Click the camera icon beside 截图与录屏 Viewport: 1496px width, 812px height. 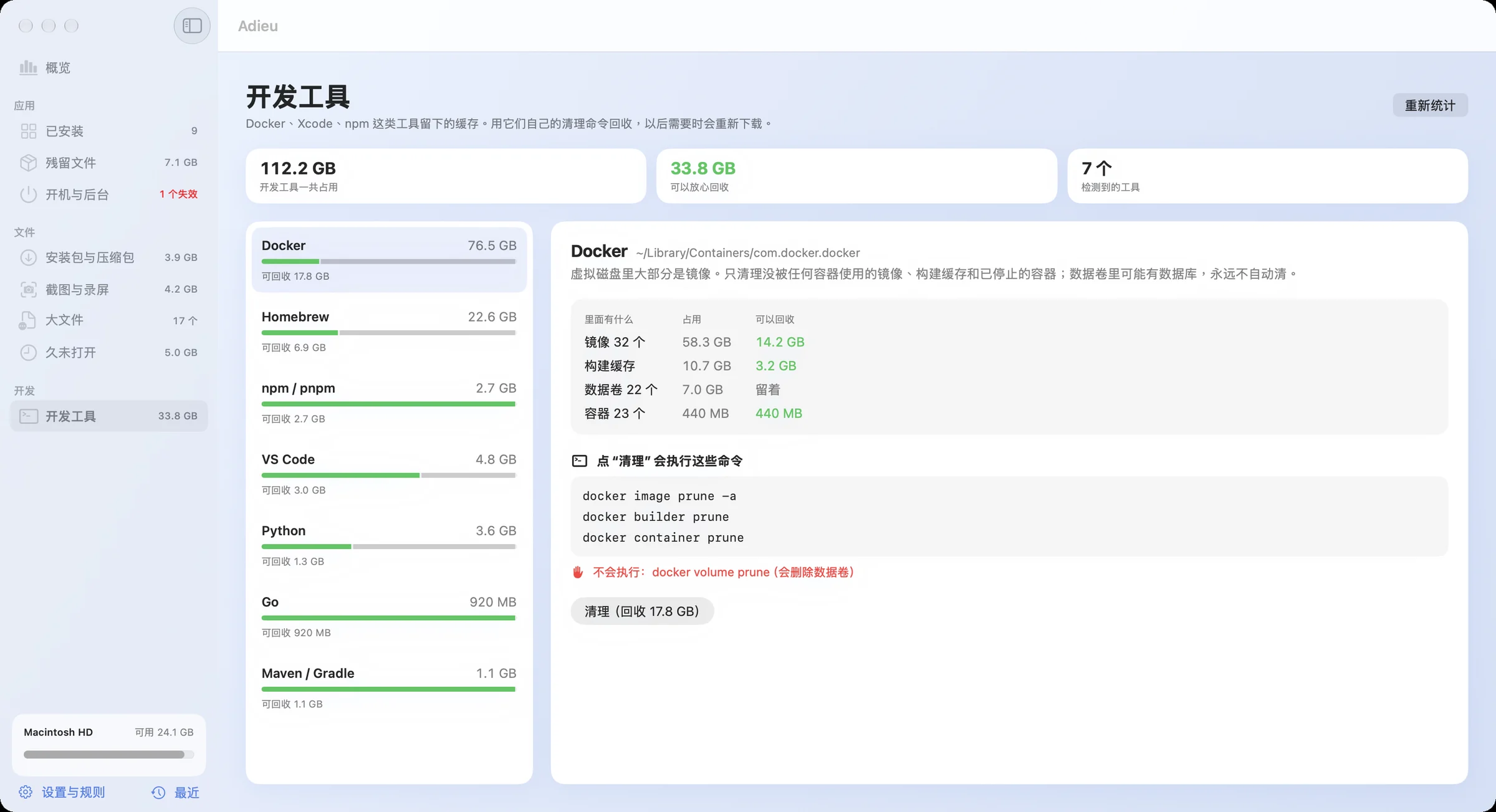pos(29,289)
